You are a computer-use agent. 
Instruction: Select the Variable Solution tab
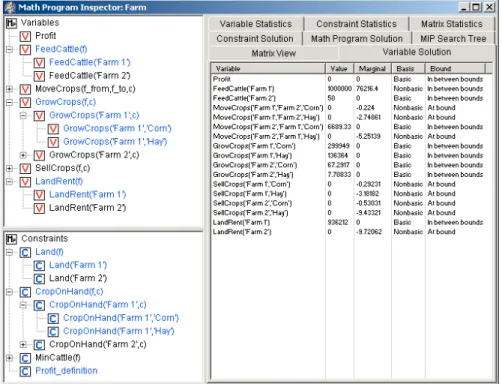pos(417,52)
